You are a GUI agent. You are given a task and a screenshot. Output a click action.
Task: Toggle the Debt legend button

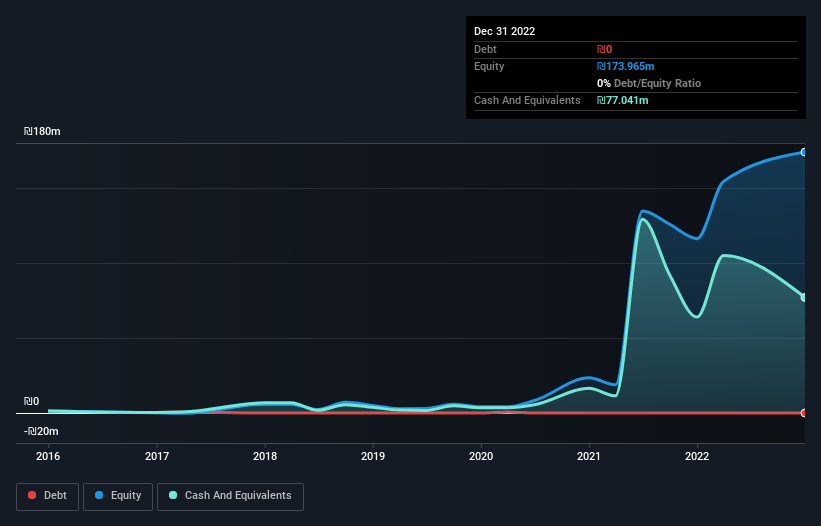tap(47, 496)
